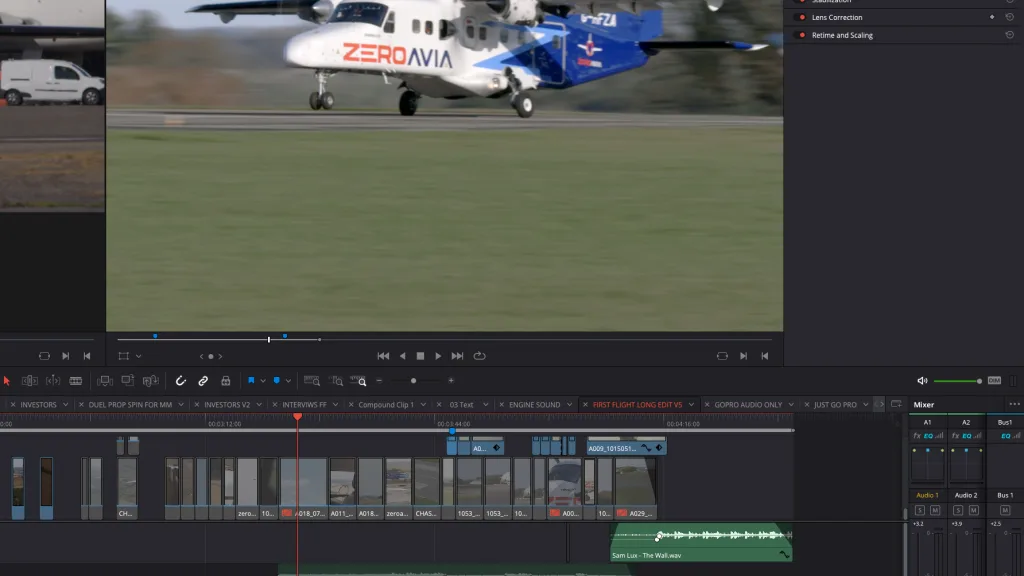The height and width of the screenshot is (576, 1024).
Task: Toggle the DIM audio button
Action: 994,381
